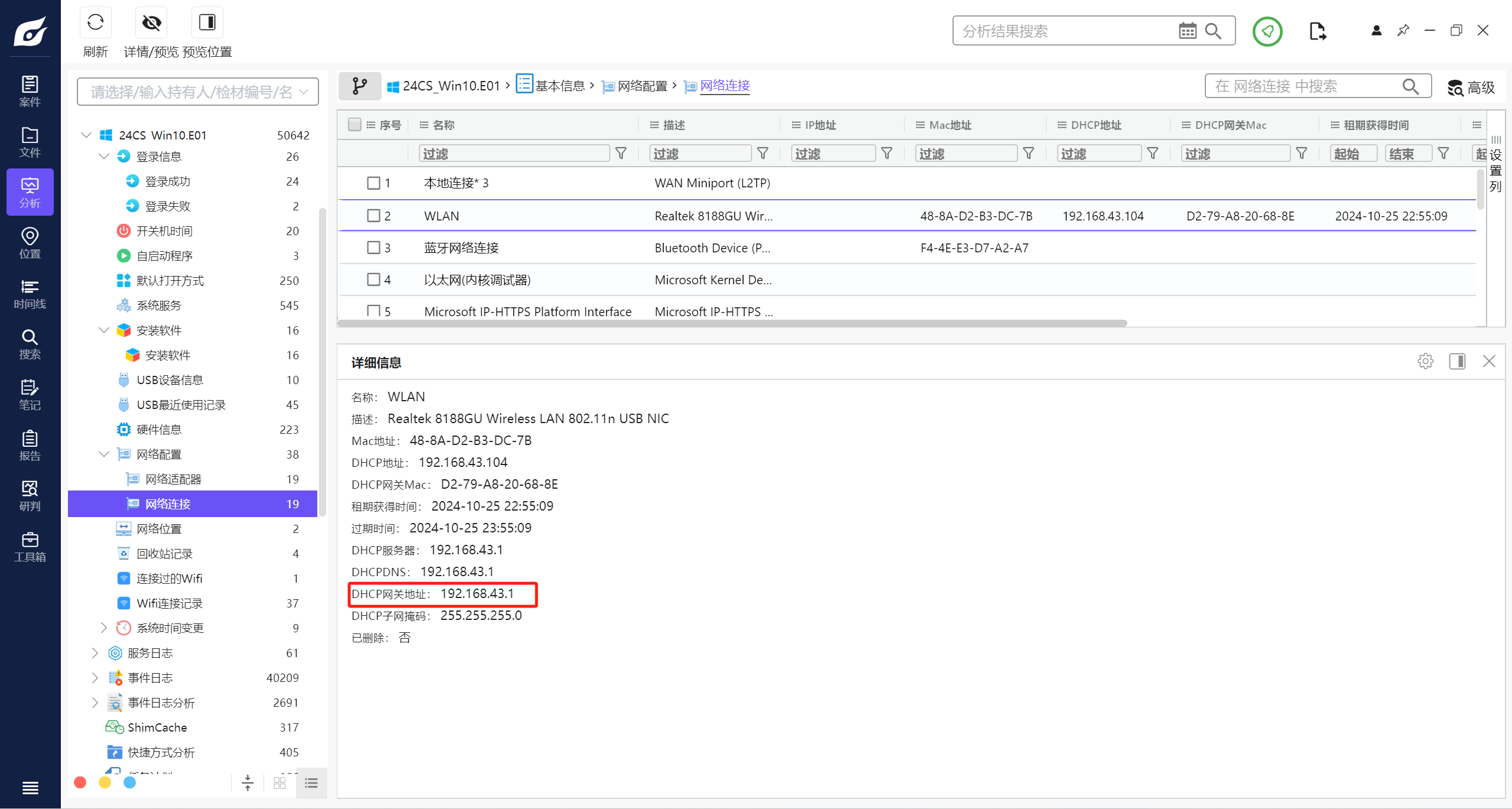Open the 工具箱 sidebar section
The image size is (1512, 809).
pos(30,547)
